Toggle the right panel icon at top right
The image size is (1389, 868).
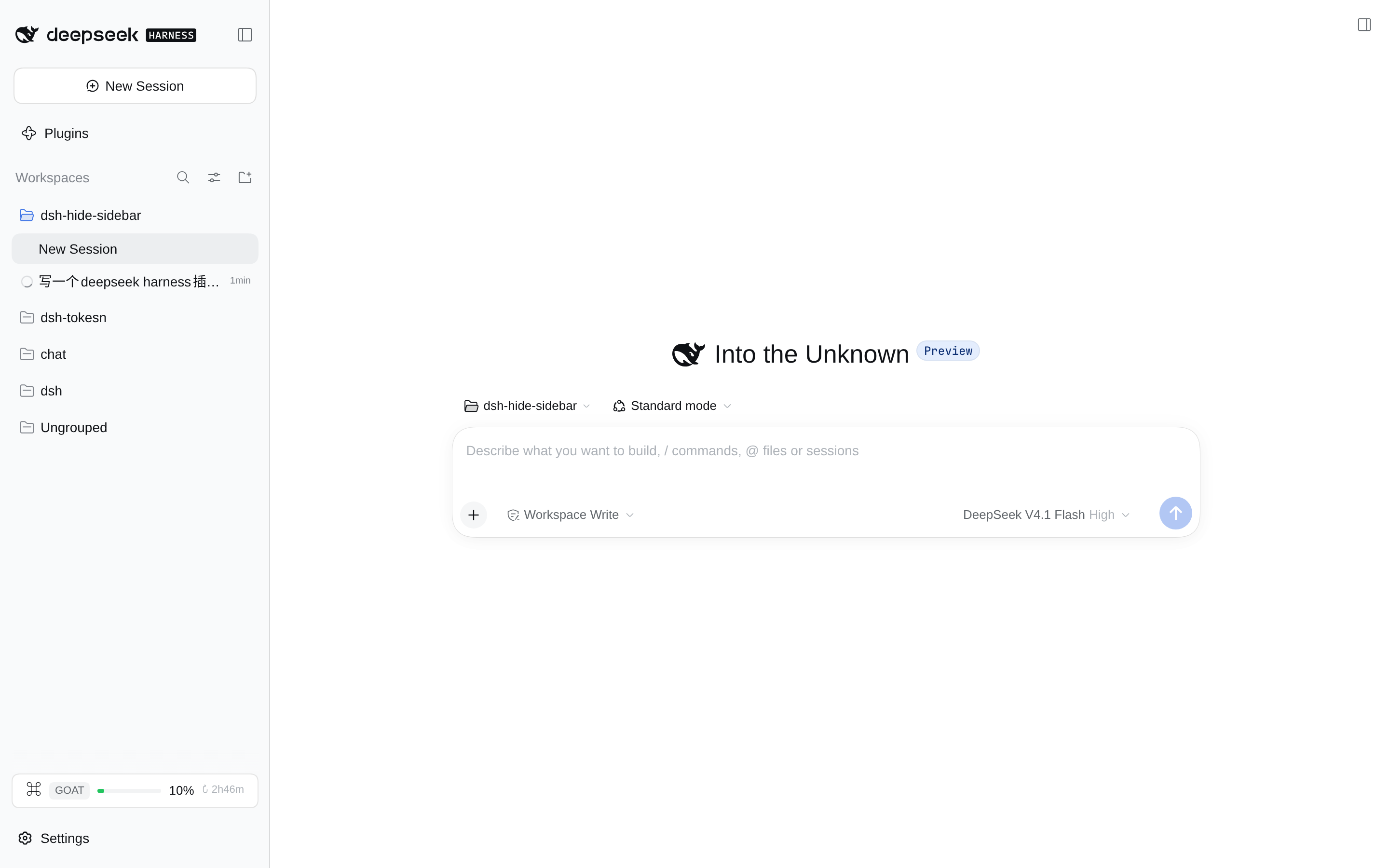coord(1364,25)
